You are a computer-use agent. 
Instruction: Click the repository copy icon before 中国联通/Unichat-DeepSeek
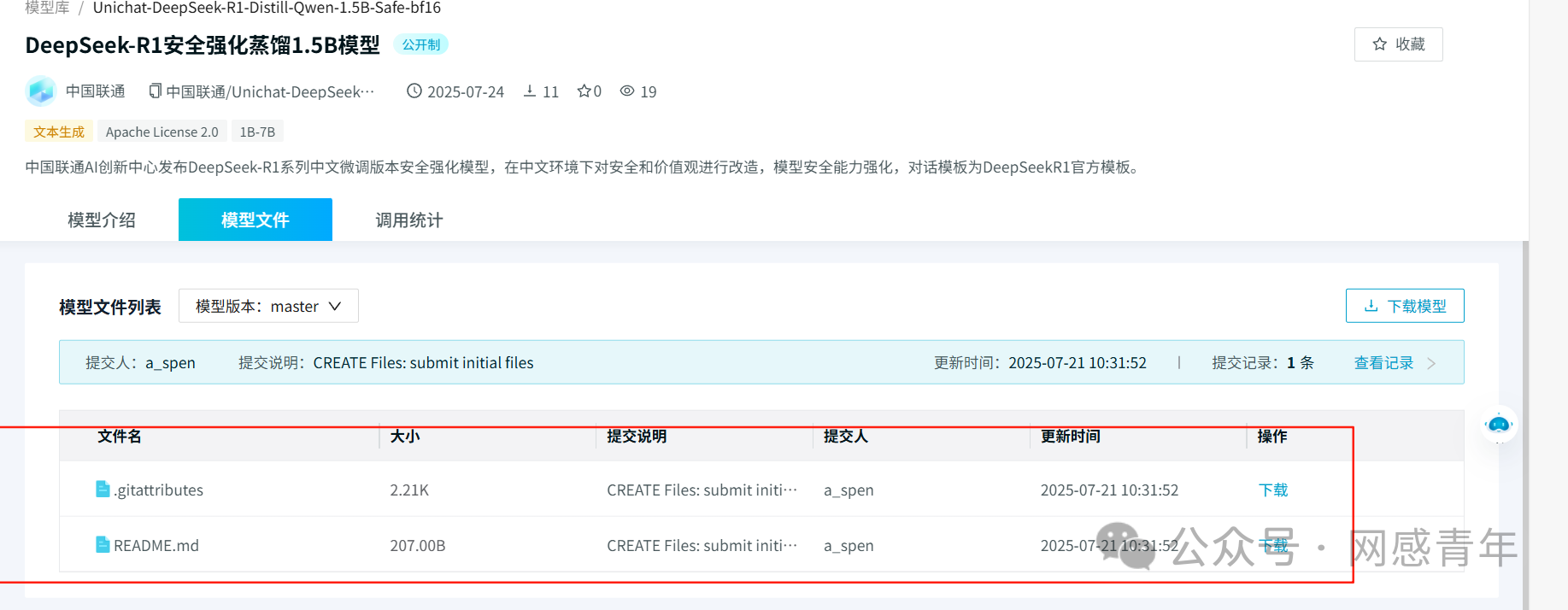pyautogui.click(x=155, y=91)
